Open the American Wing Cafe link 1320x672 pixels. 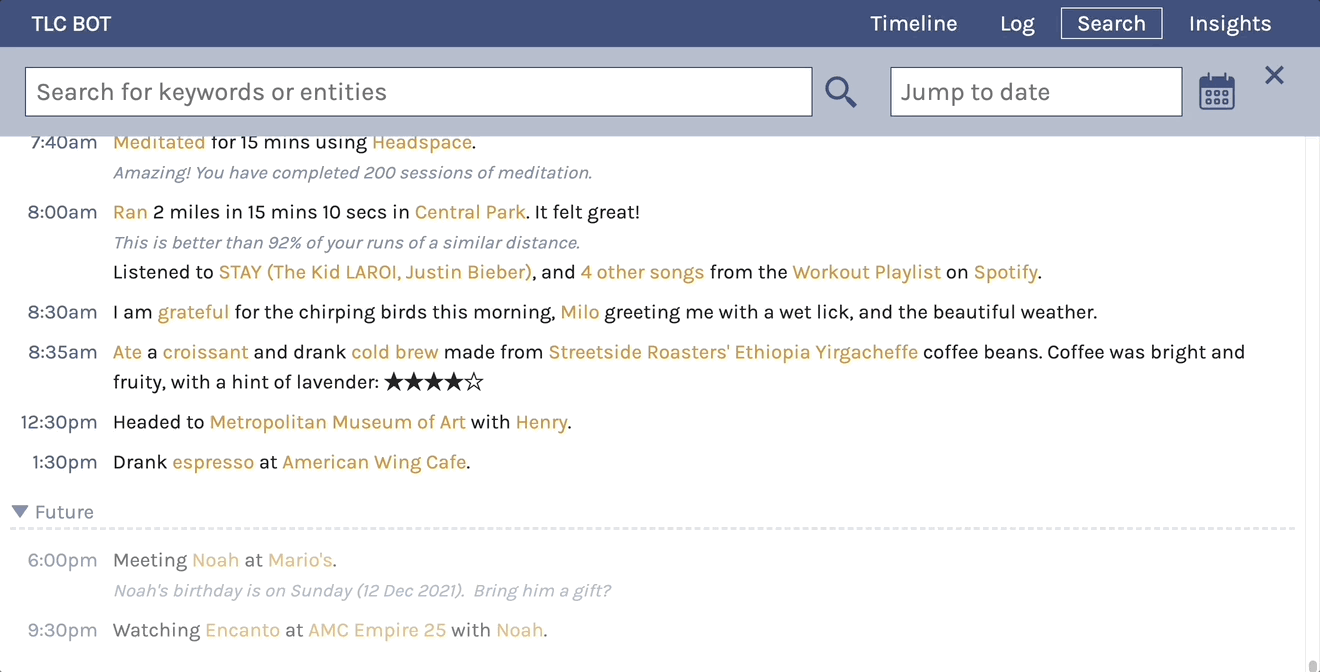374,462
